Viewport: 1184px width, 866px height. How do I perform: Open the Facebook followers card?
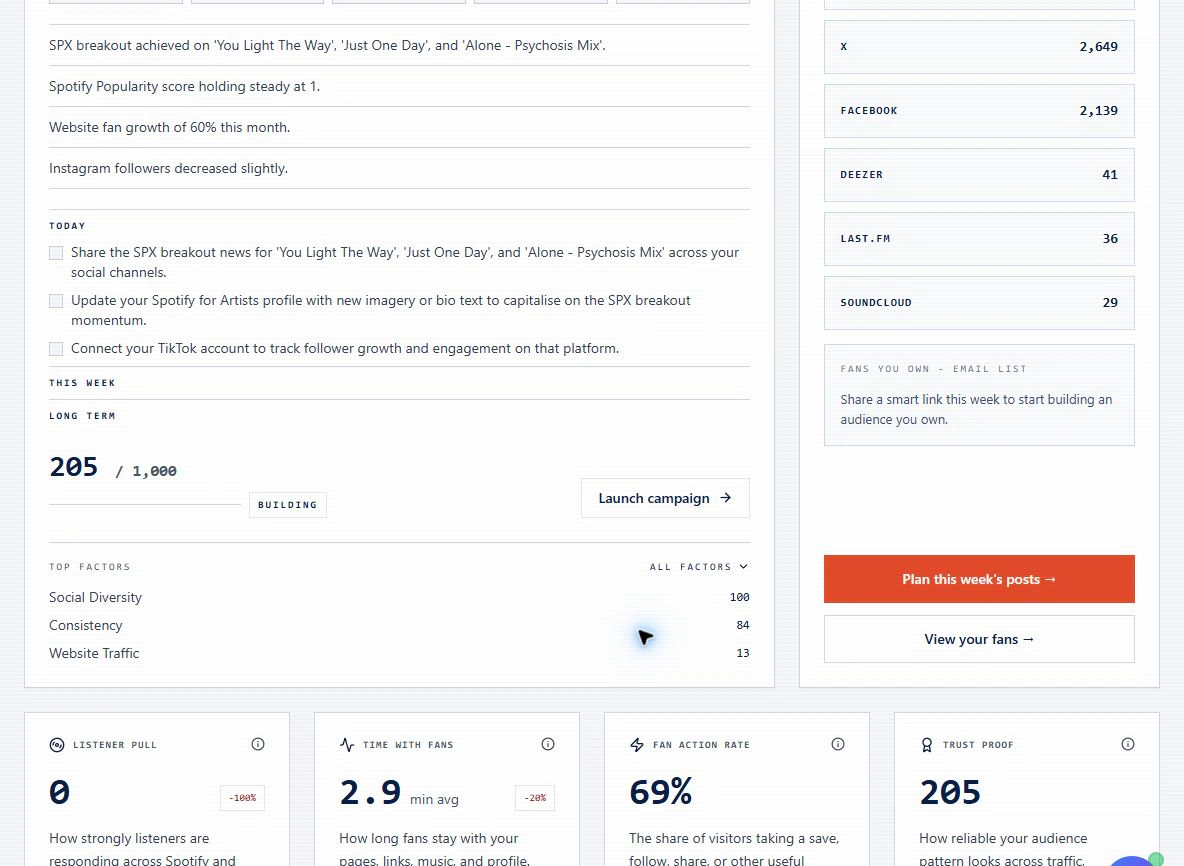[979, 111]
